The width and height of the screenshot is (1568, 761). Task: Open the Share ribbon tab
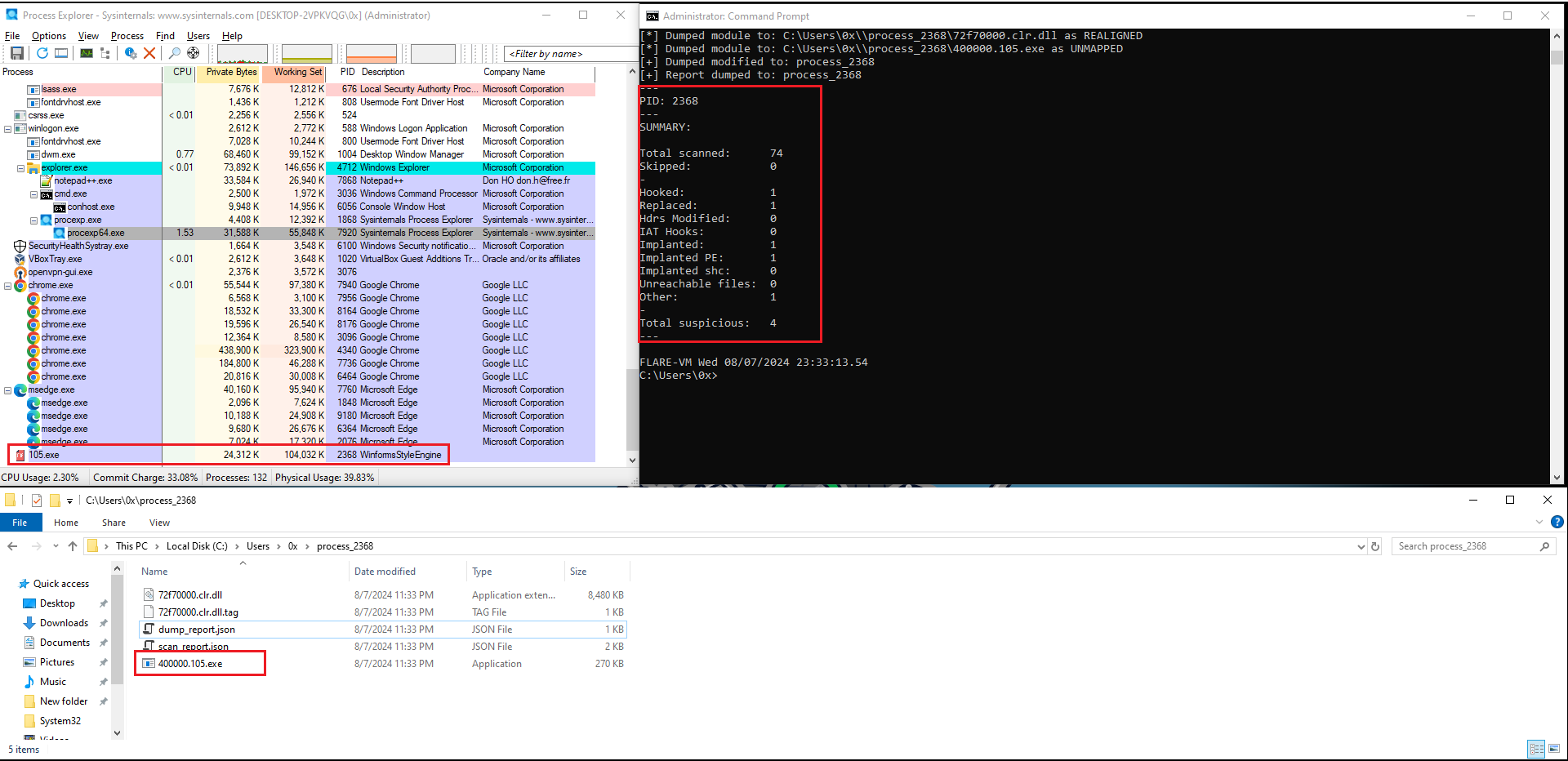[x=114, y=523]
